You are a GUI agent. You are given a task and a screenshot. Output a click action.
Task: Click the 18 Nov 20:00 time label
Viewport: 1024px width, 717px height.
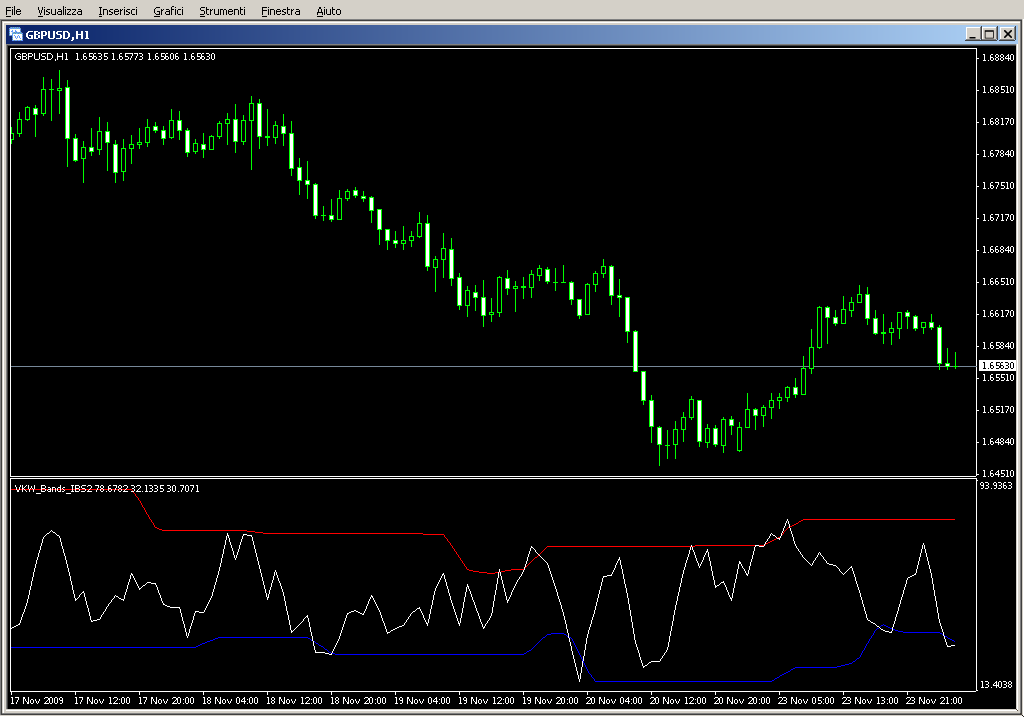tap(358, 701)
